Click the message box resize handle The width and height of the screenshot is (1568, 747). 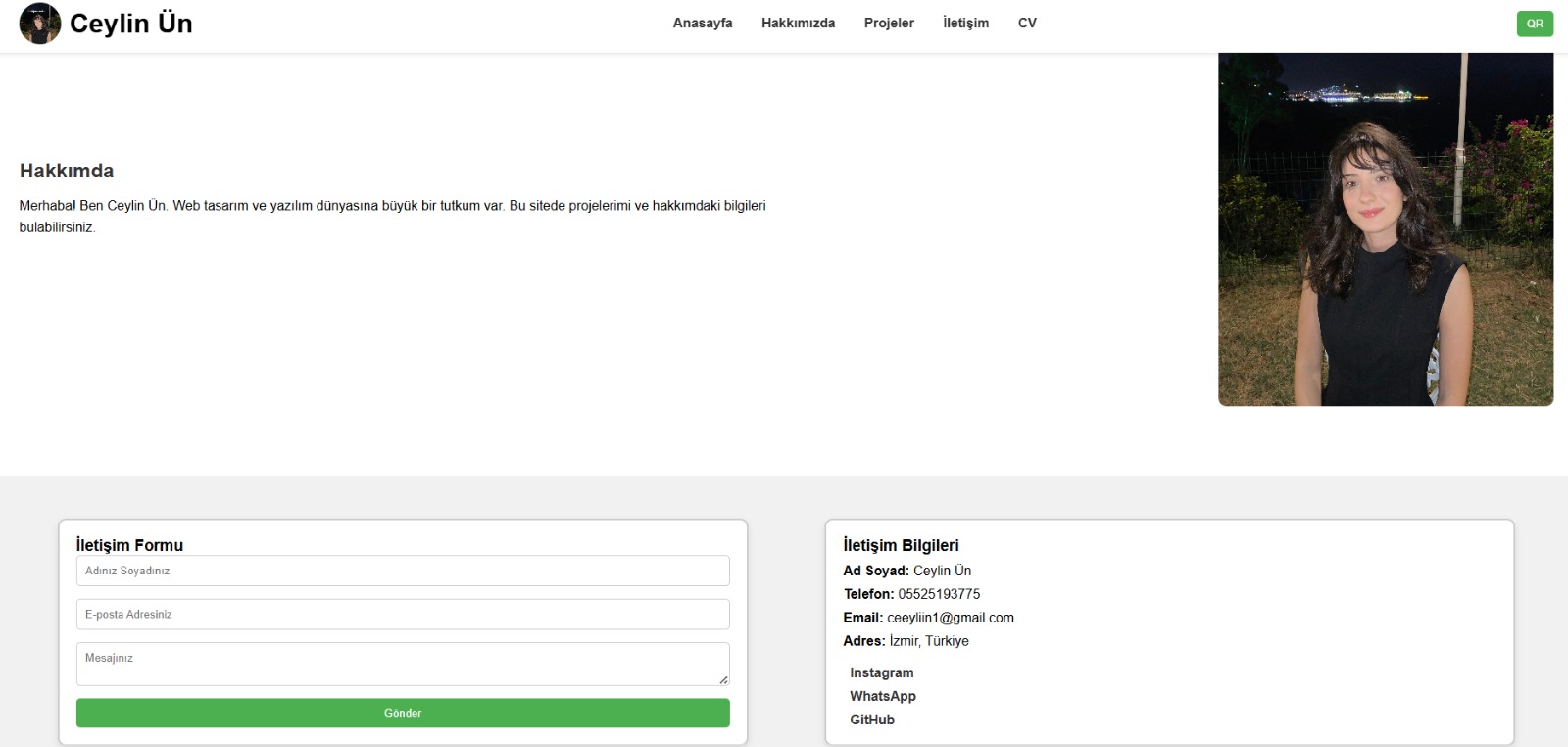point(723,679)
